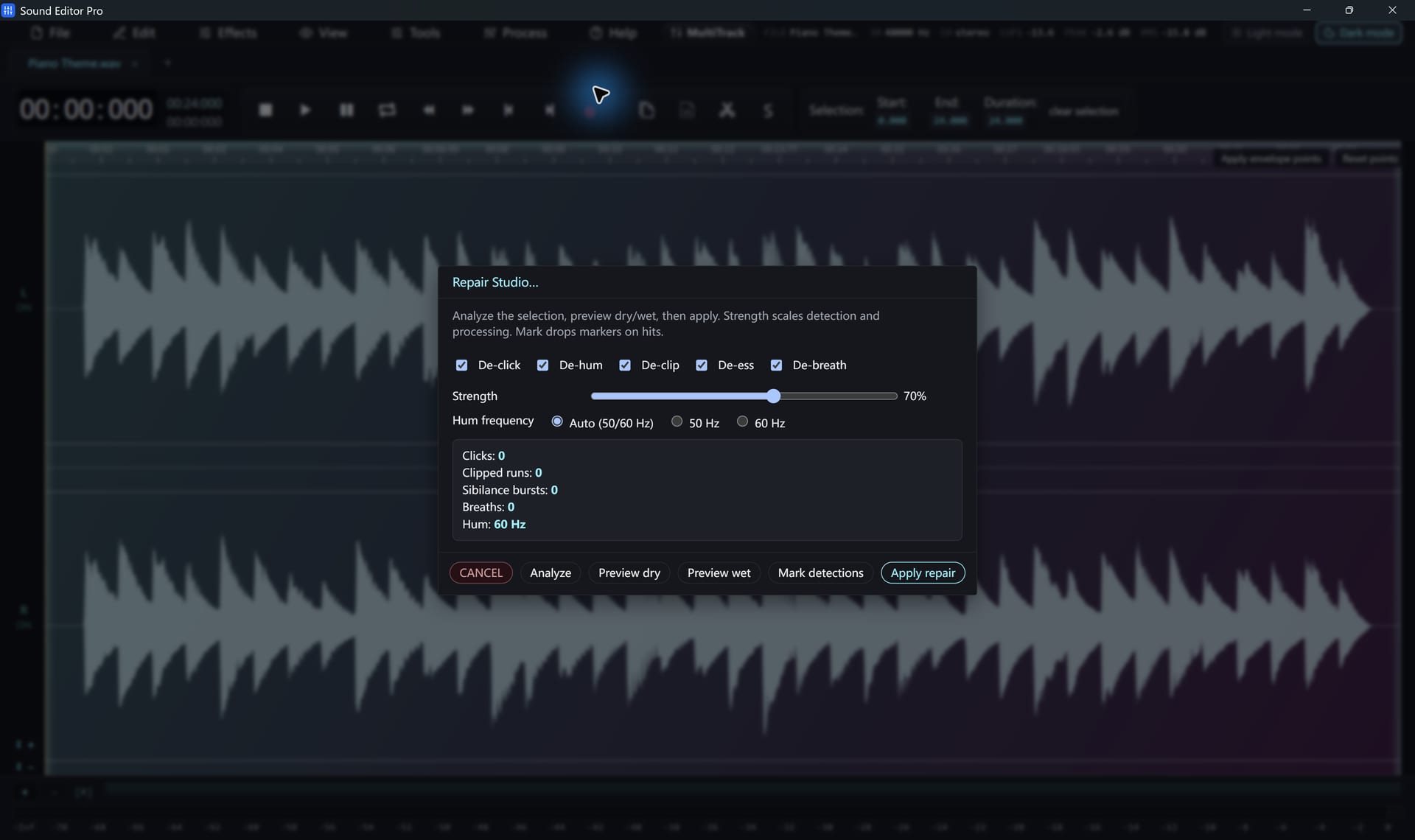
Task: Click the Apply repair button
Action: tap(923, 573)
